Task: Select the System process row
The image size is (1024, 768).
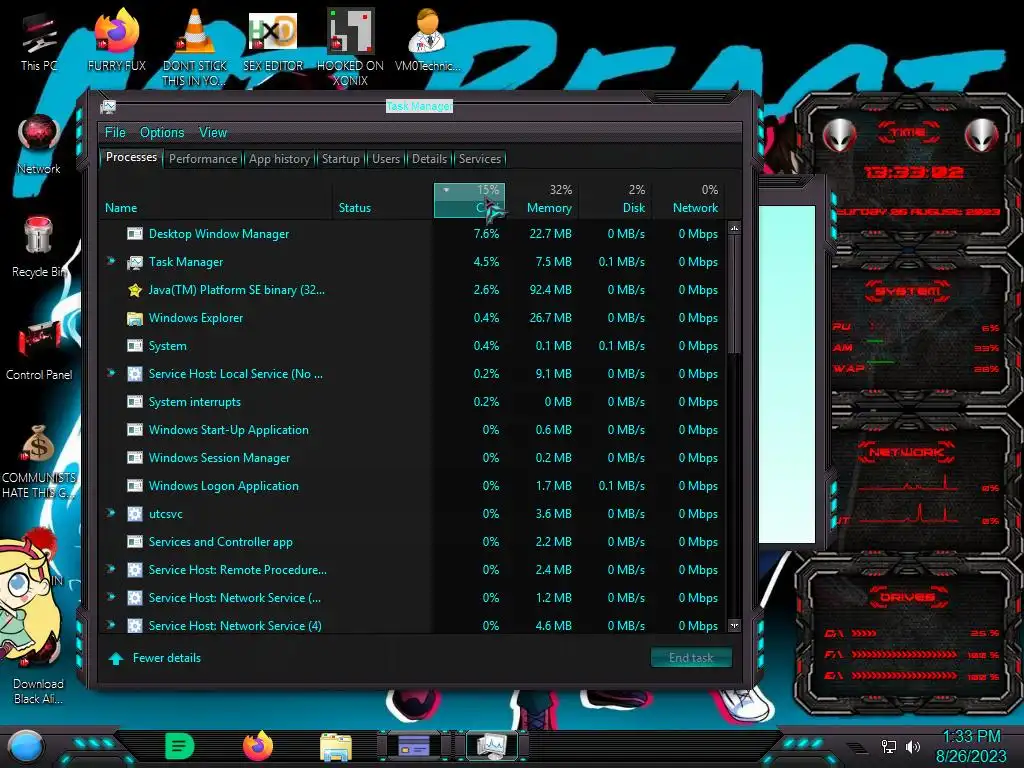Action: [x=413, y=345]
